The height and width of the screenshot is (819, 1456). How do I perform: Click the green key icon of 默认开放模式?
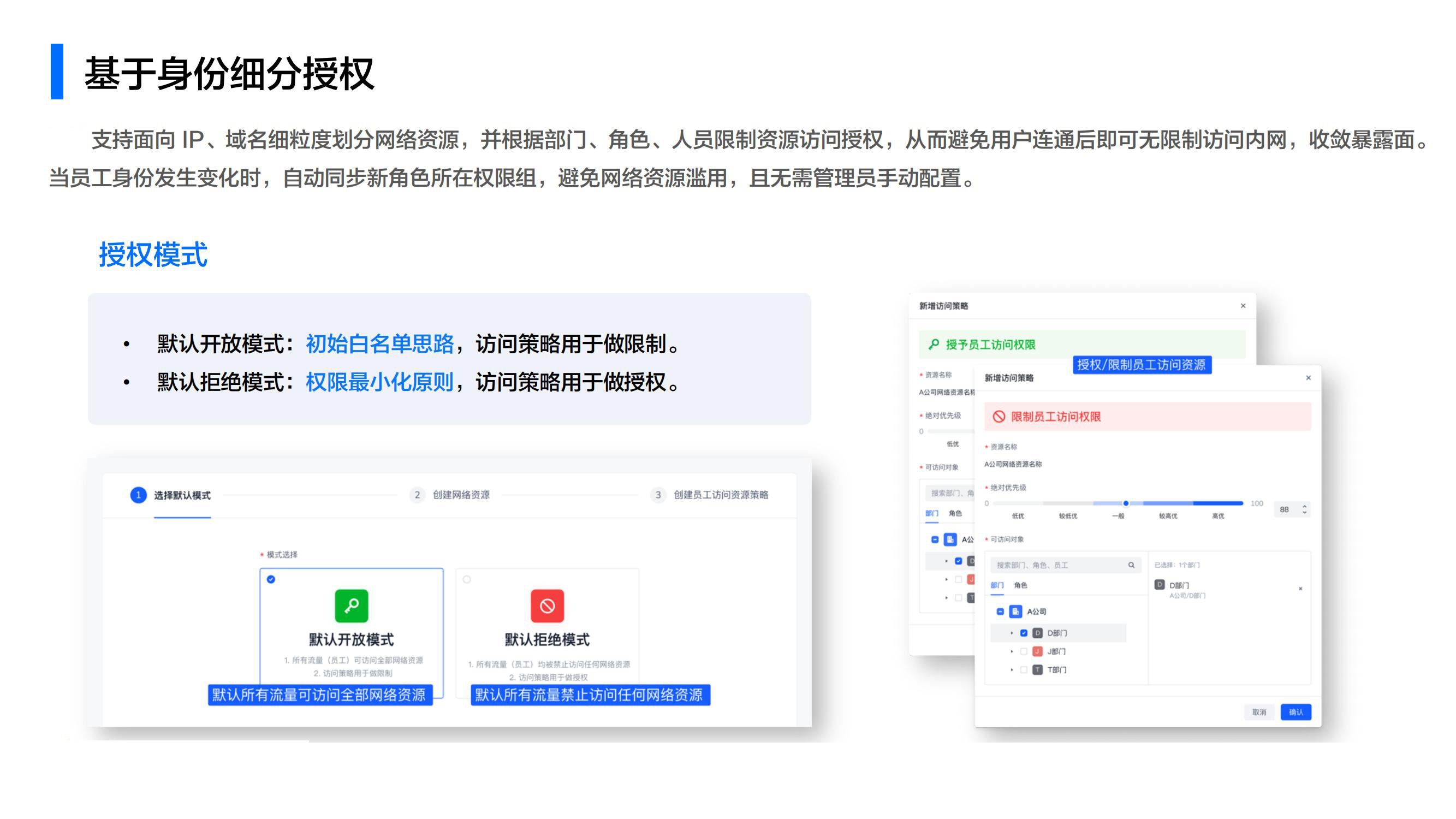click(x=352, y=606)
